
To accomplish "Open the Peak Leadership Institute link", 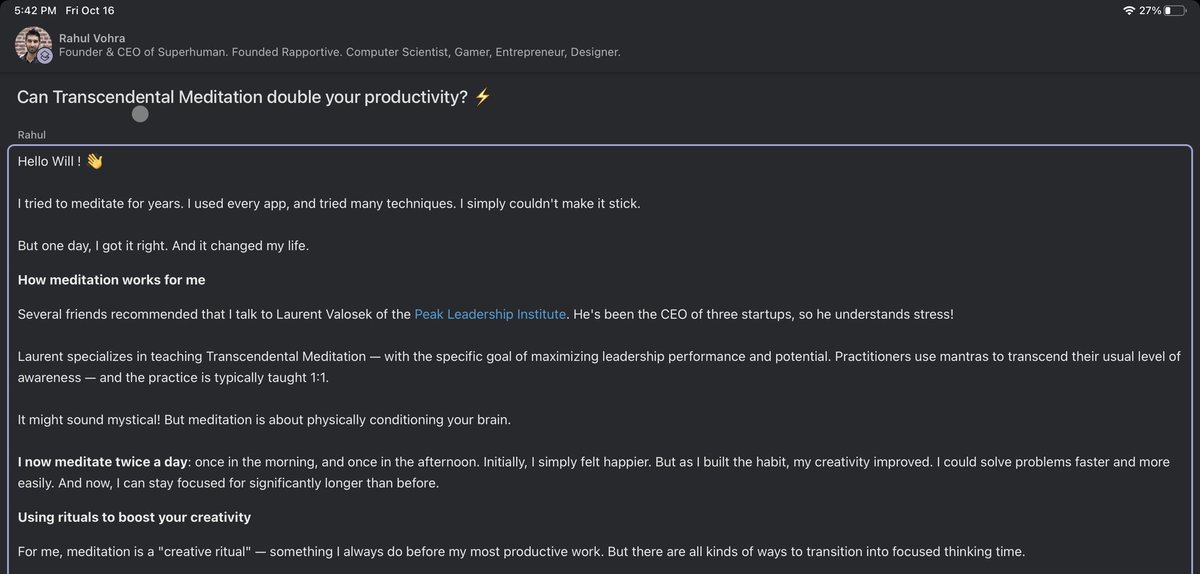I will tap(490, 314).
